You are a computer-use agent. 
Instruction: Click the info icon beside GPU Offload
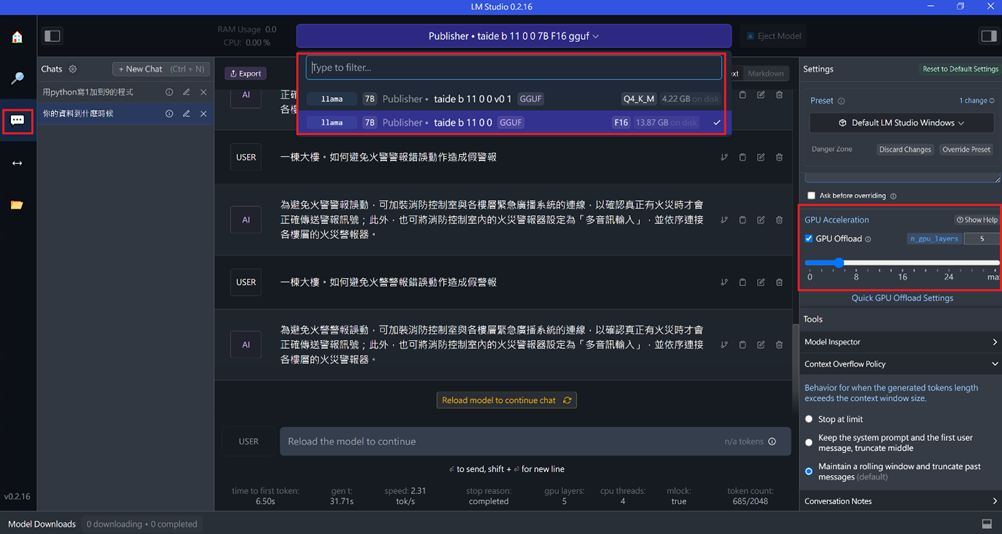[868, 239]
